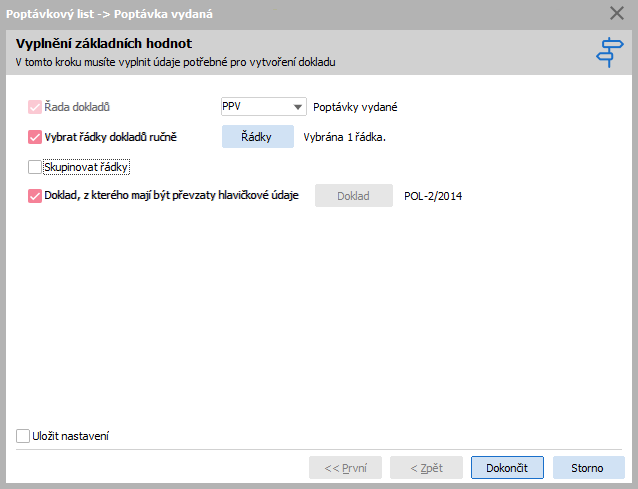Viewport: 638px width, 489px height.
Task: Click the Vyplnění základních hodnot heading
Action: click(104, 43)
